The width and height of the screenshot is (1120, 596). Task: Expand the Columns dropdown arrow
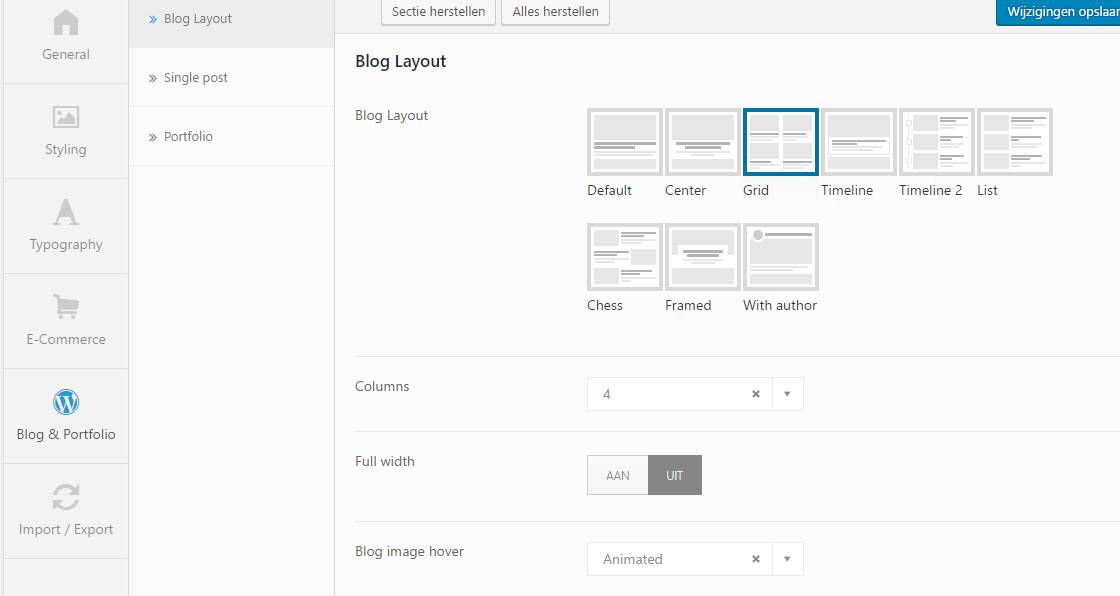tap(787, 394)
